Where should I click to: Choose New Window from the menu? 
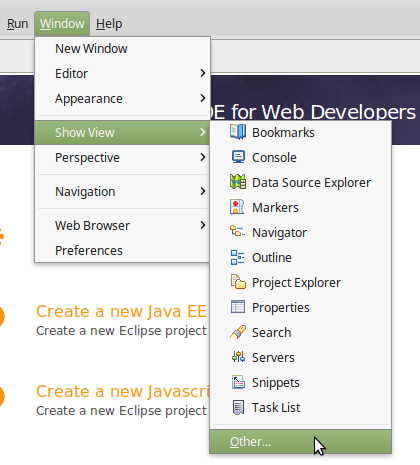122,49
